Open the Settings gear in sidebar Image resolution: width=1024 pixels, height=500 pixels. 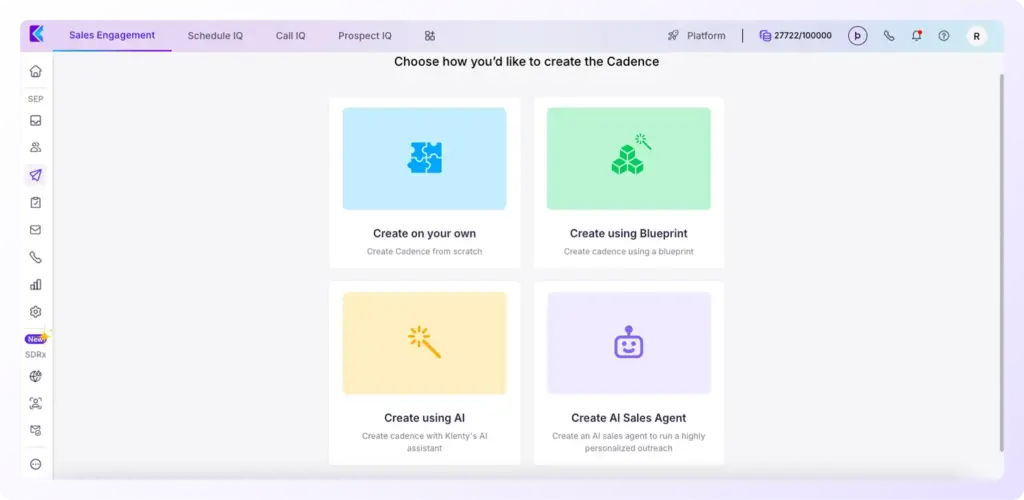coord(36,311)
